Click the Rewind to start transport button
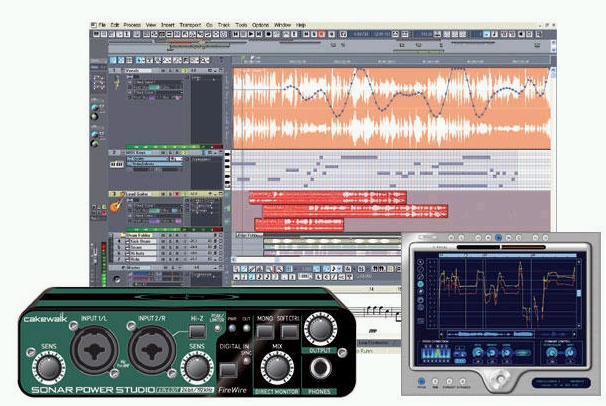606x406 pixels. point(236,34)
